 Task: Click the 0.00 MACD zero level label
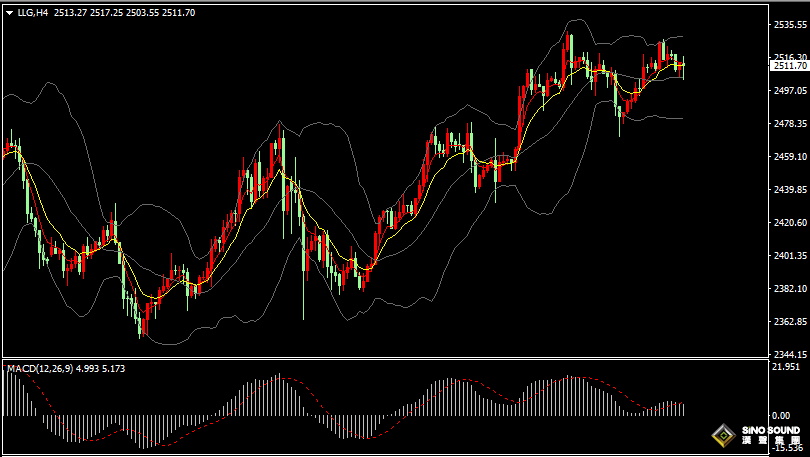[782, 415]
